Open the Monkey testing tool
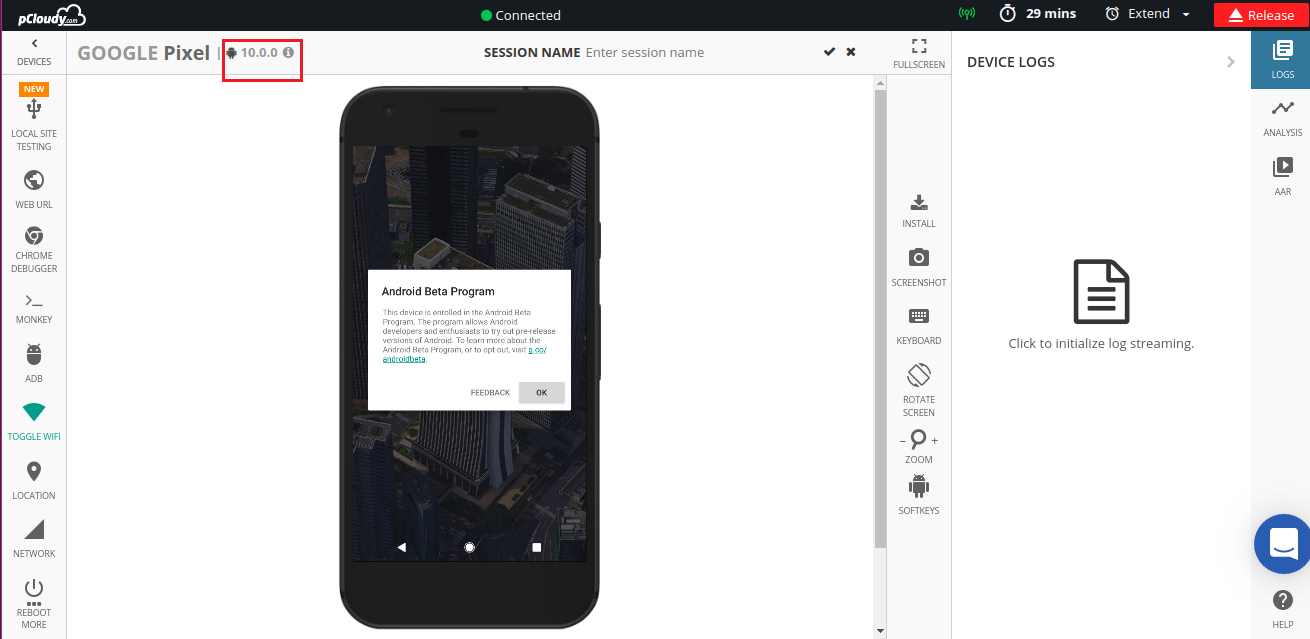This screenshot has width=1310, height=639. (x=34, y=308)
